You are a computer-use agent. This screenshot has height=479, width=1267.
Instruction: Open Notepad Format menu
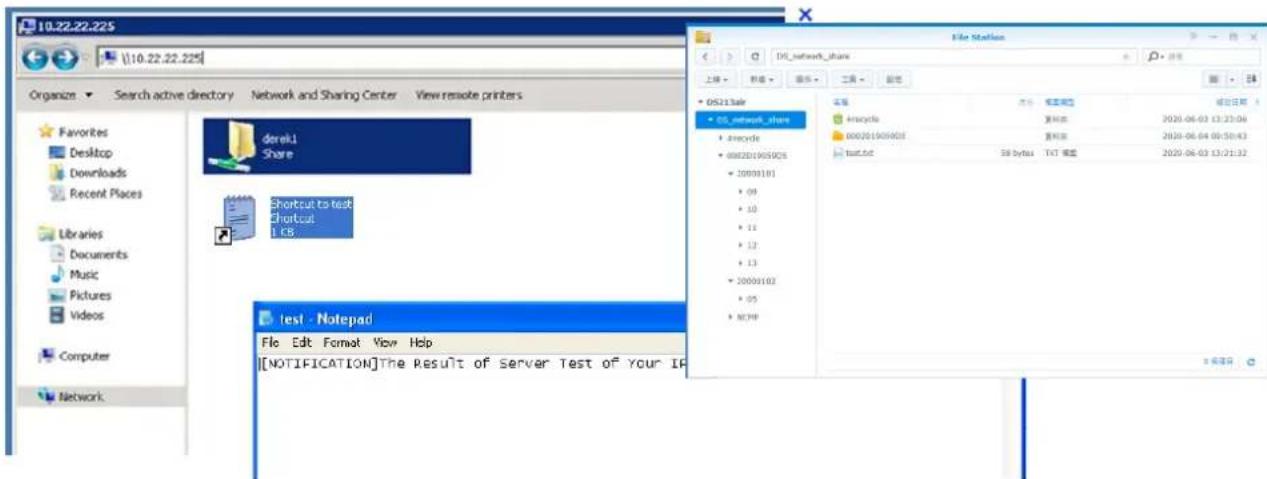click(341, 341)
